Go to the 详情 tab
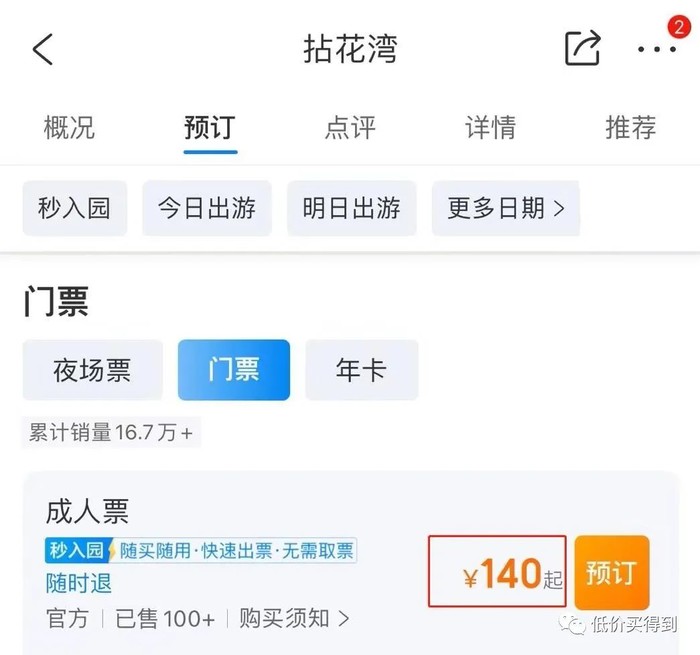 [x=490, y=128]
